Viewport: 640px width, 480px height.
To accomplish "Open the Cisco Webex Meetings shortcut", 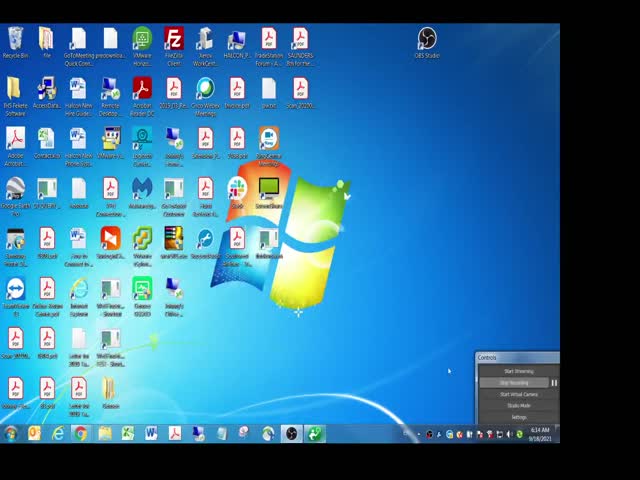I will coord(205,90).
